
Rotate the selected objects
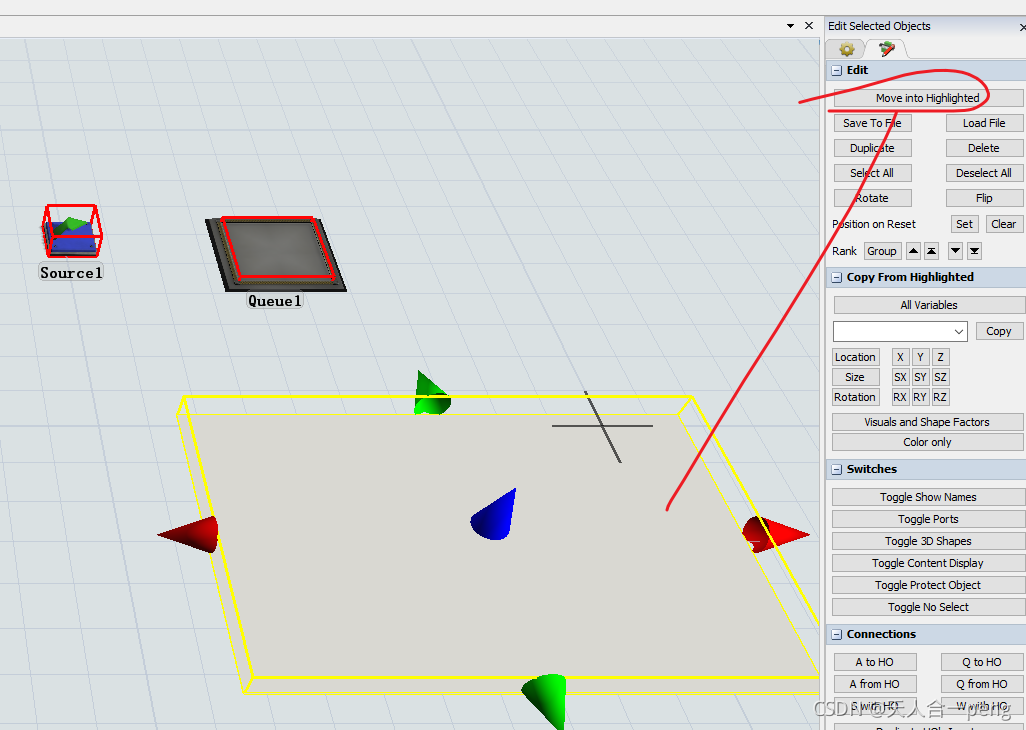872,198
